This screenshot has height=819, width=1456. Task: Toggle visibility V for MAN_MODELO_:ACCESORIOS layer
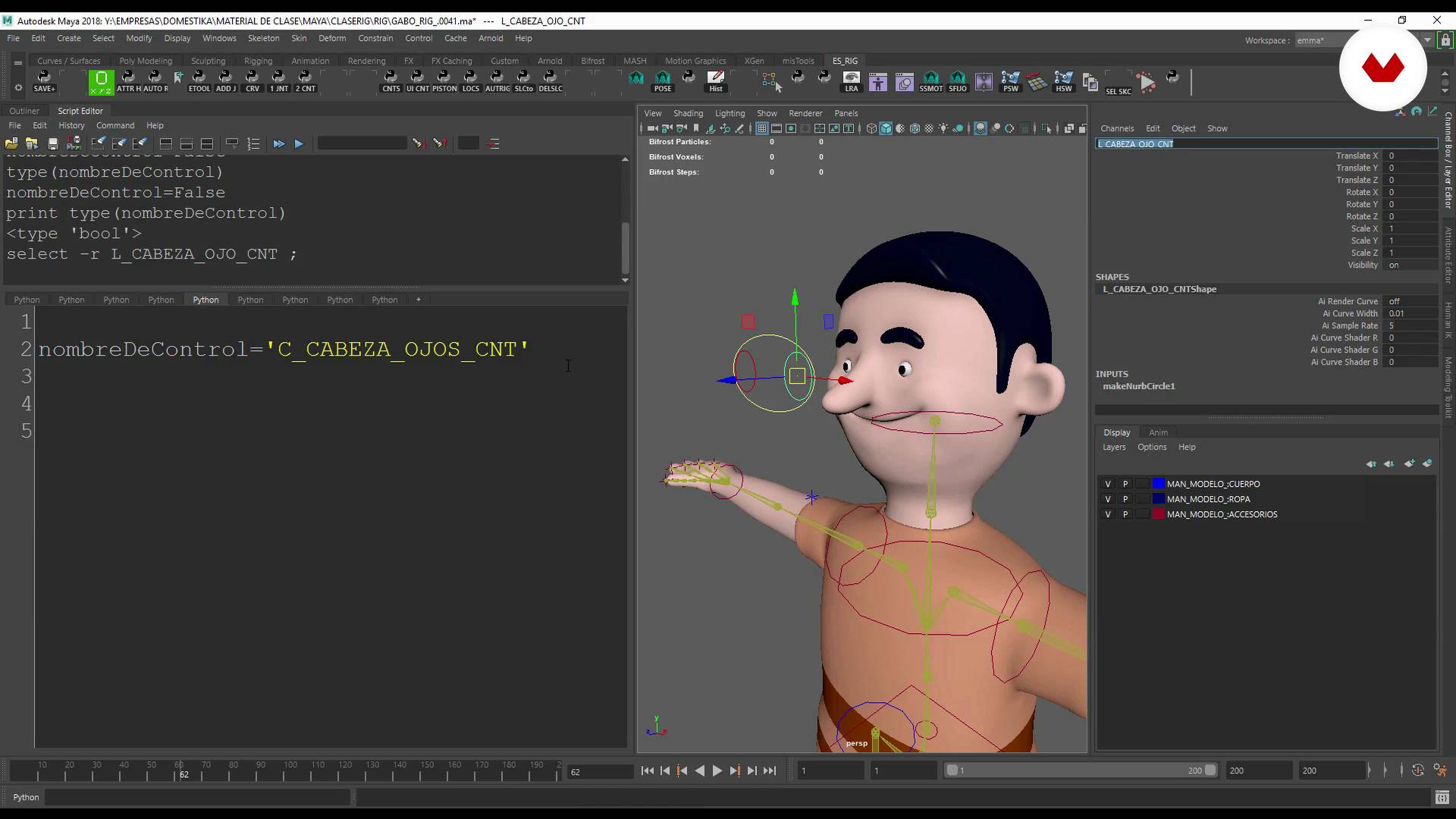pos(1108,514)
